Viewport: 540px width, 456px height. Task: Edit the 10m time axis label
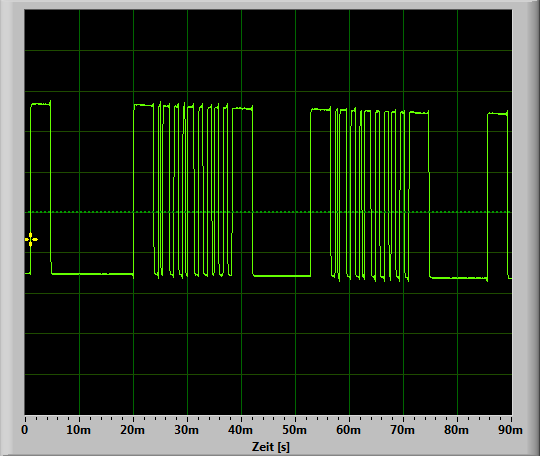click(x=78, y=430)
